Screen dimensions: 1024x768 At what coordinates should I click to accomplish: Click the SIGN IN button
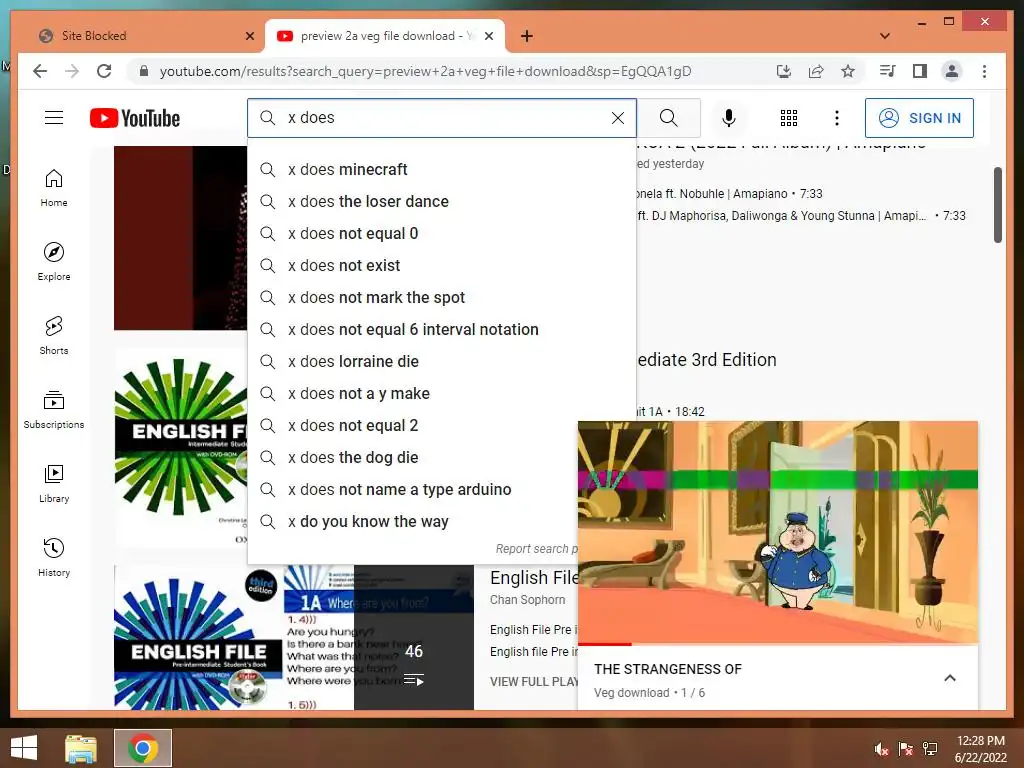coord(919,118)
